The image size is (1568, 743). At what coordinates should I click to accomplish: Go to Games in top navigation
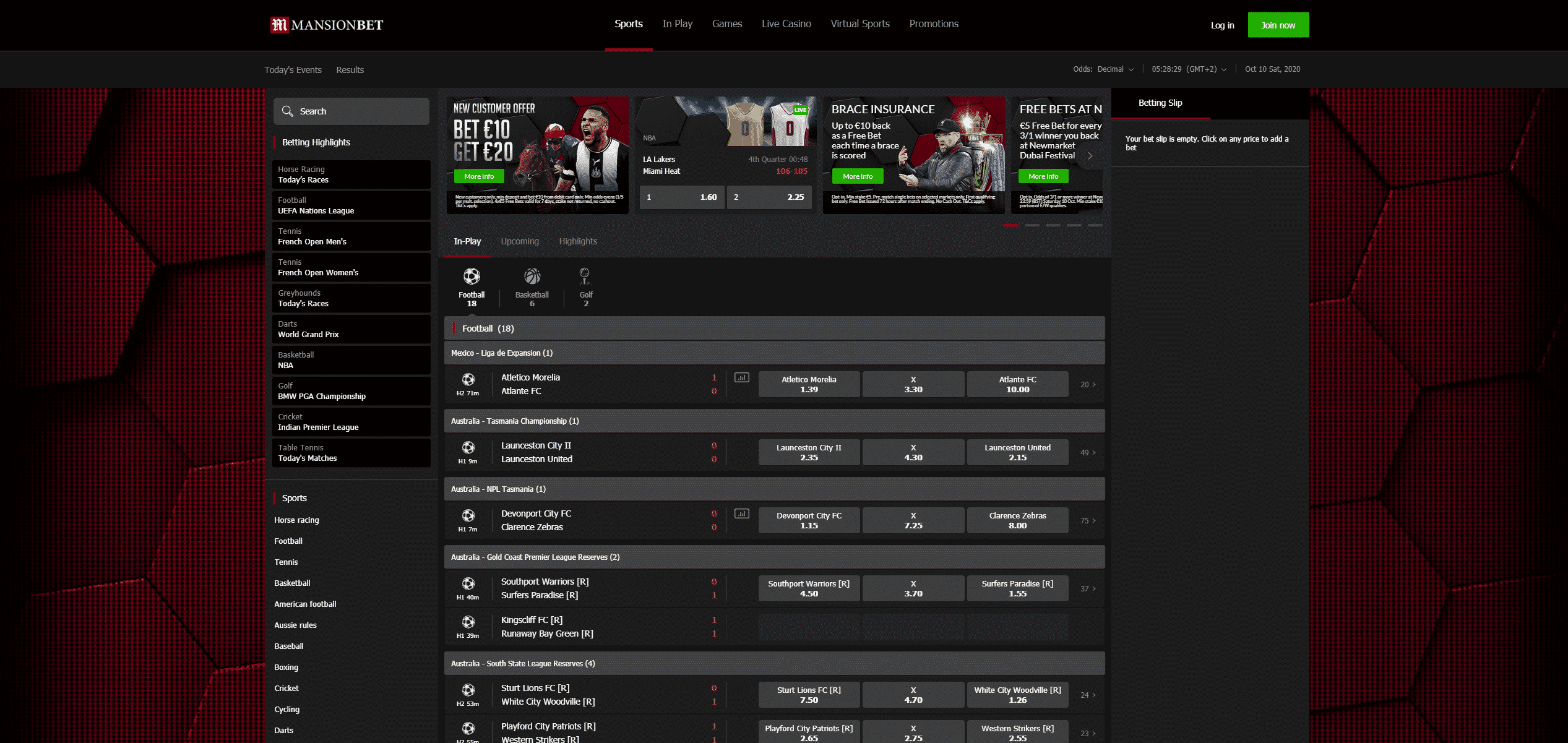(x=727, y=24)
